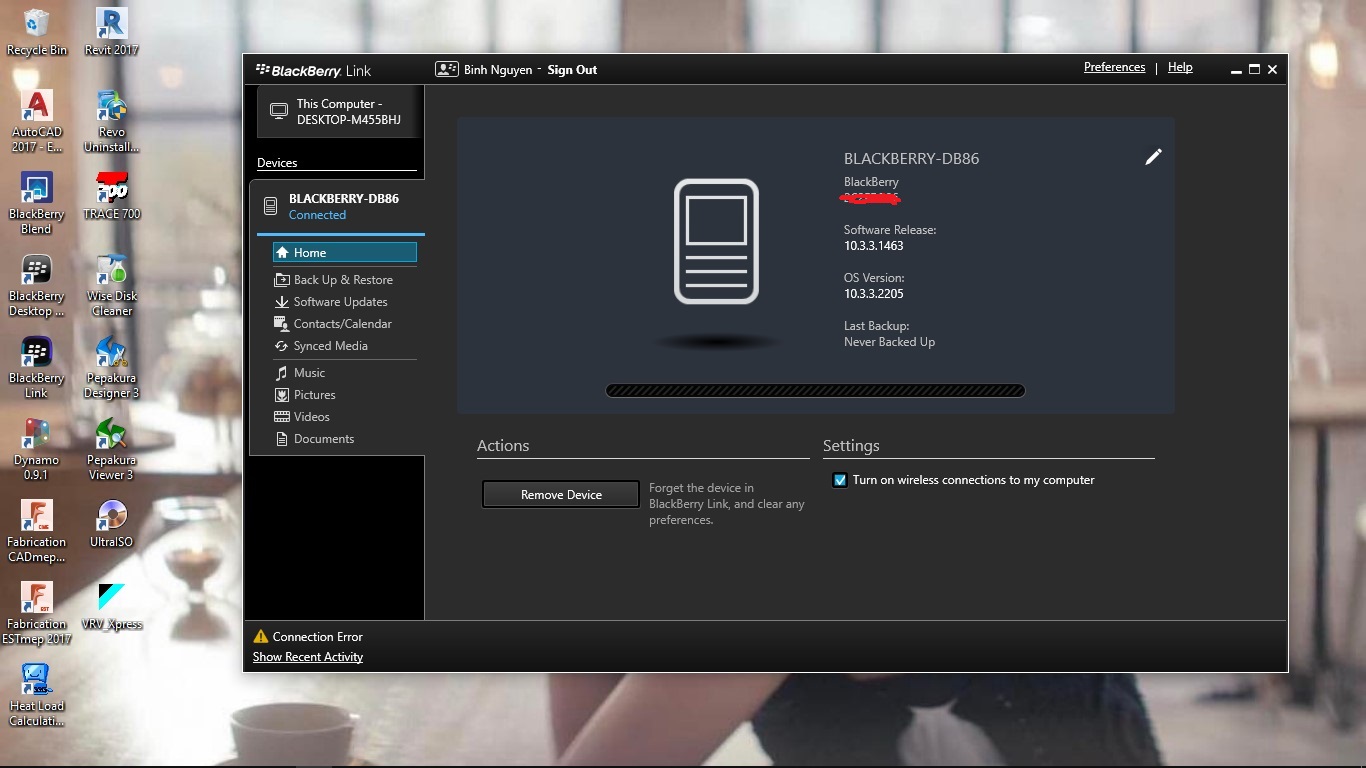Screen dimensions: 1366x768
Task: Click the Binh Nguyen account name
Action: point(498,70)
